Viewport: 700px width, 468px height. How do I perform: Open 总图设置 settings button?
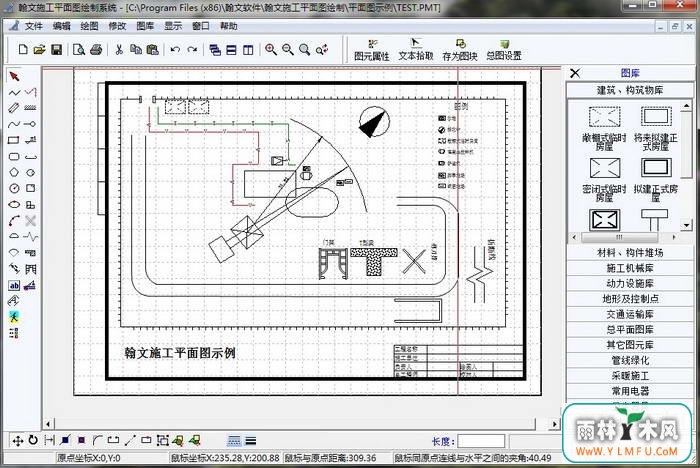tap(504, 50)
